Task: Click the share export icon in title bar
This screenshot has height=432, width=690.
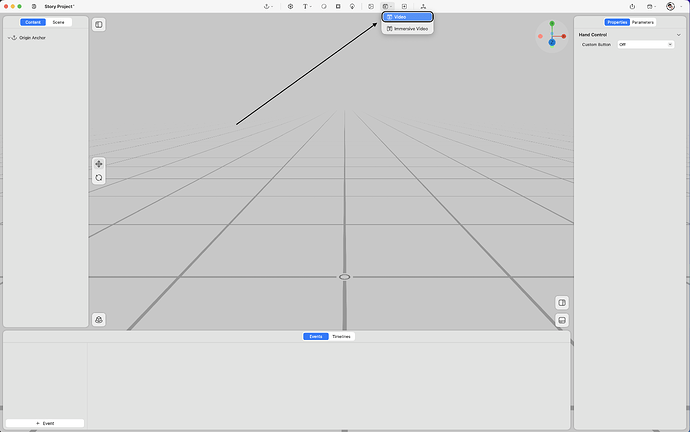Action: coord(632,7)
